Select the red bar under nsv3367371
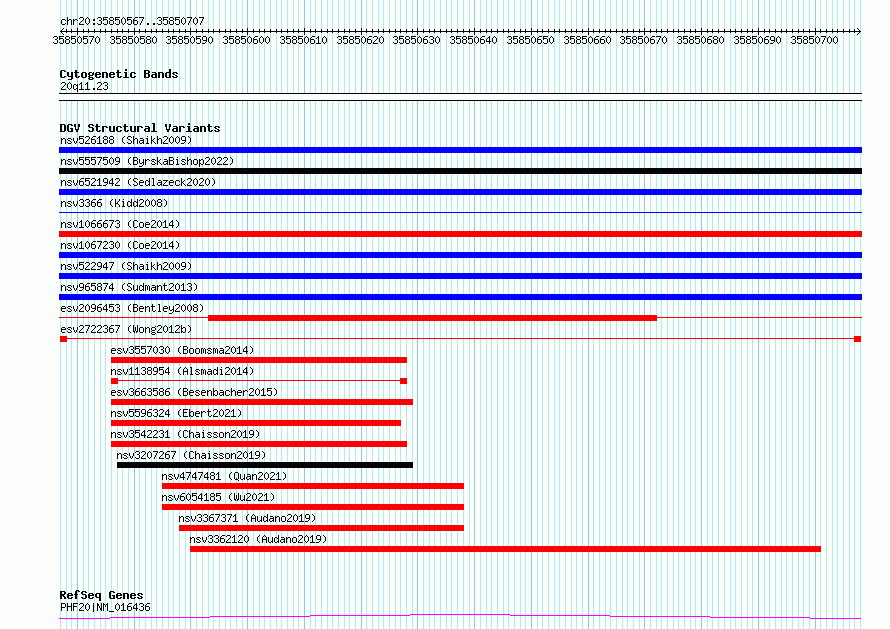The height and width of the screenshot is (629, 890). tap(321, 528)
